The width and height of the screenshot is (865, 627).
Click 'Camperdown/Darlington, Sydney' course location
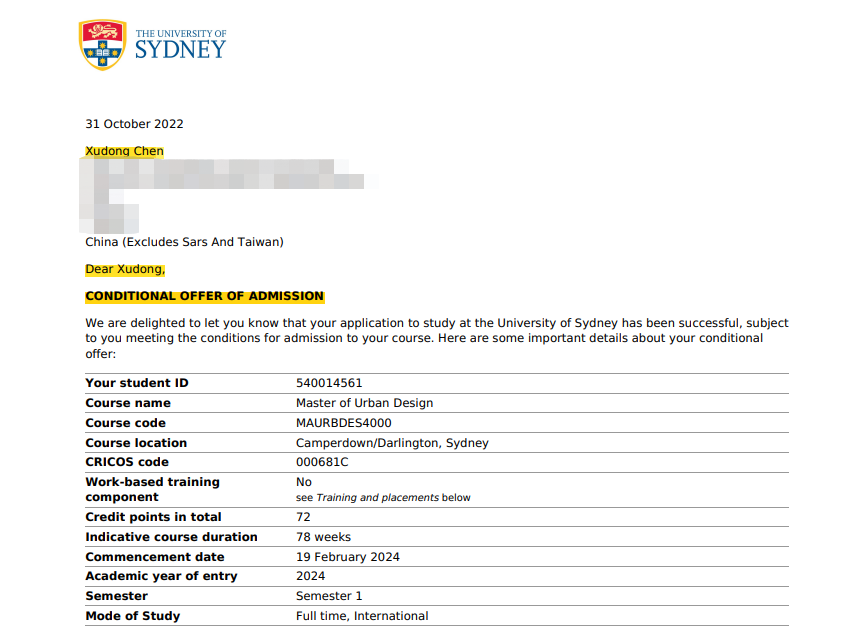pyautogui.click(x=392, y=443)
